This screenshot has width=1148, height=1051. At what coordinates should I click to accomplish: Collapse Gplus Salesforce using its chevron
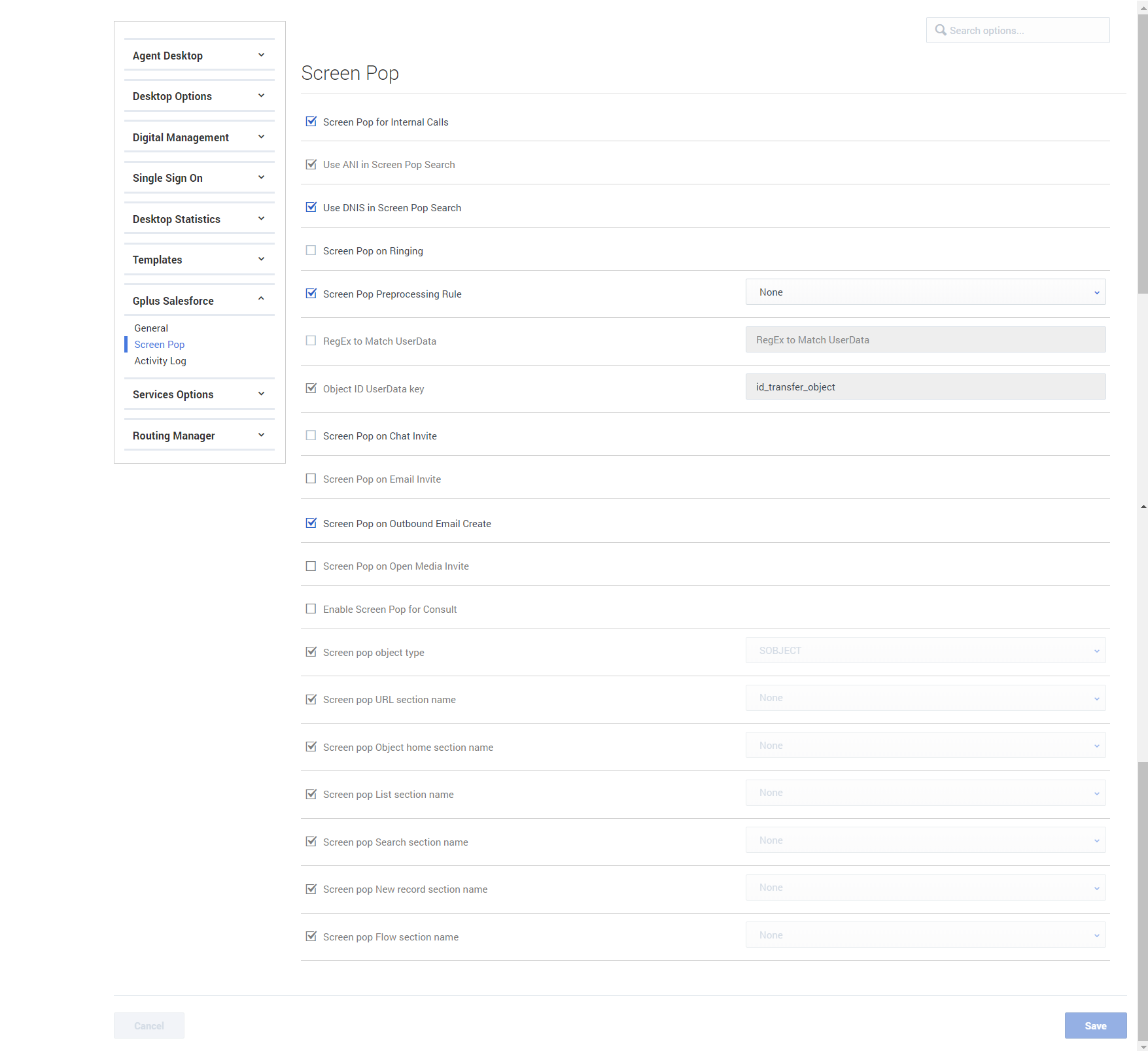click(x=261, y=299)
